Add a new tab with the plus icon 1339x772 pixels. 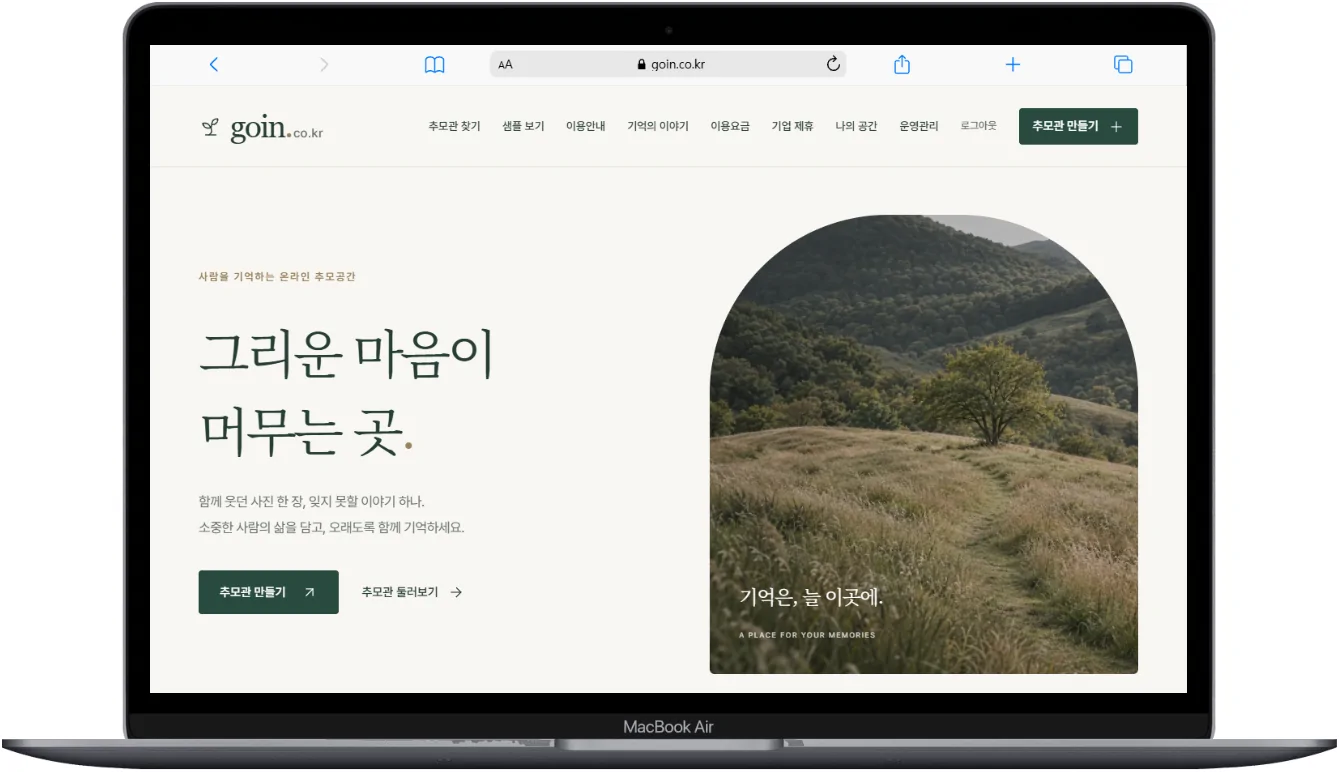tap(1013, 64)
